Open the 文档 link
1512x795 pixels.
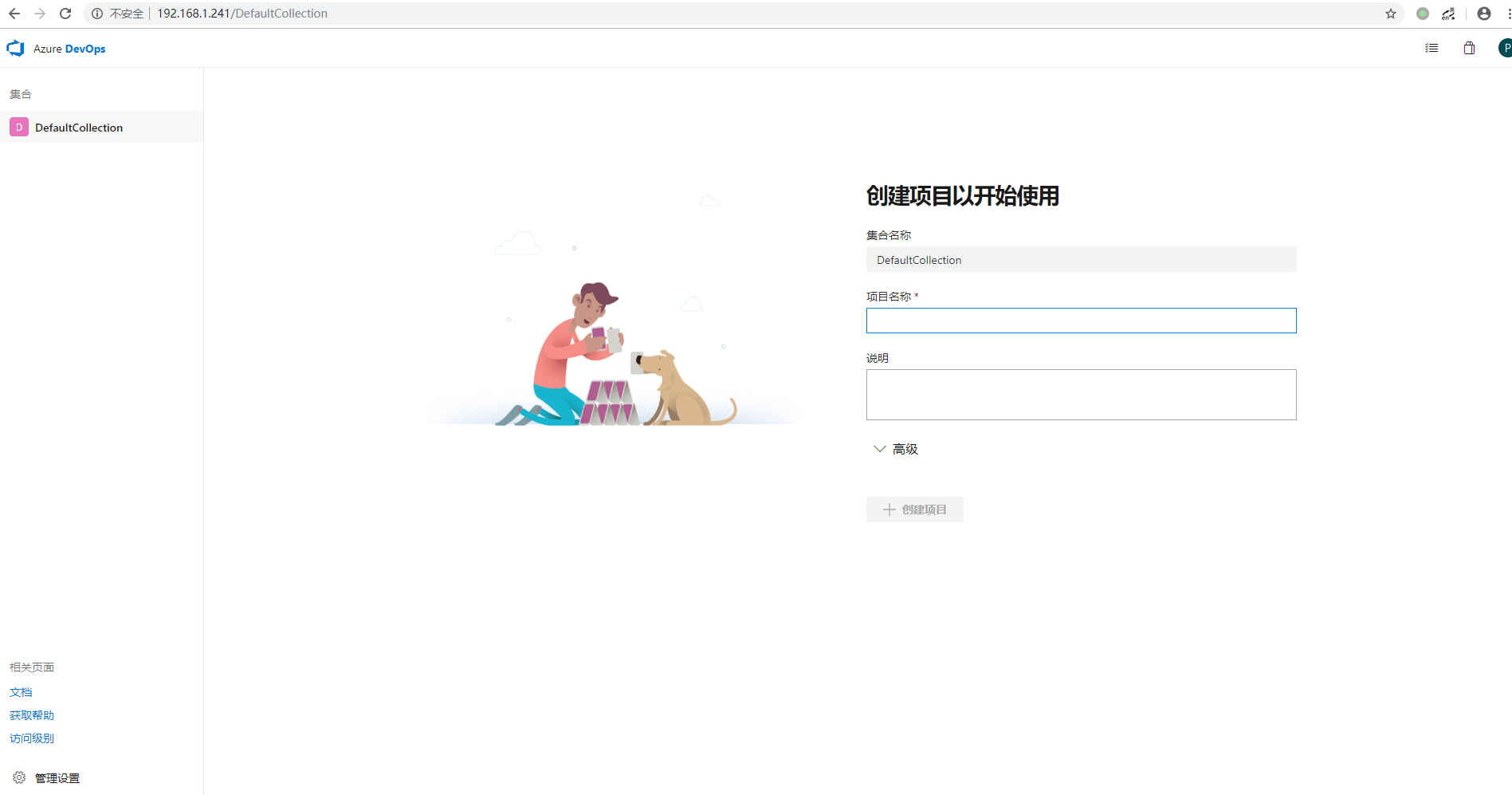click(21, 692)
